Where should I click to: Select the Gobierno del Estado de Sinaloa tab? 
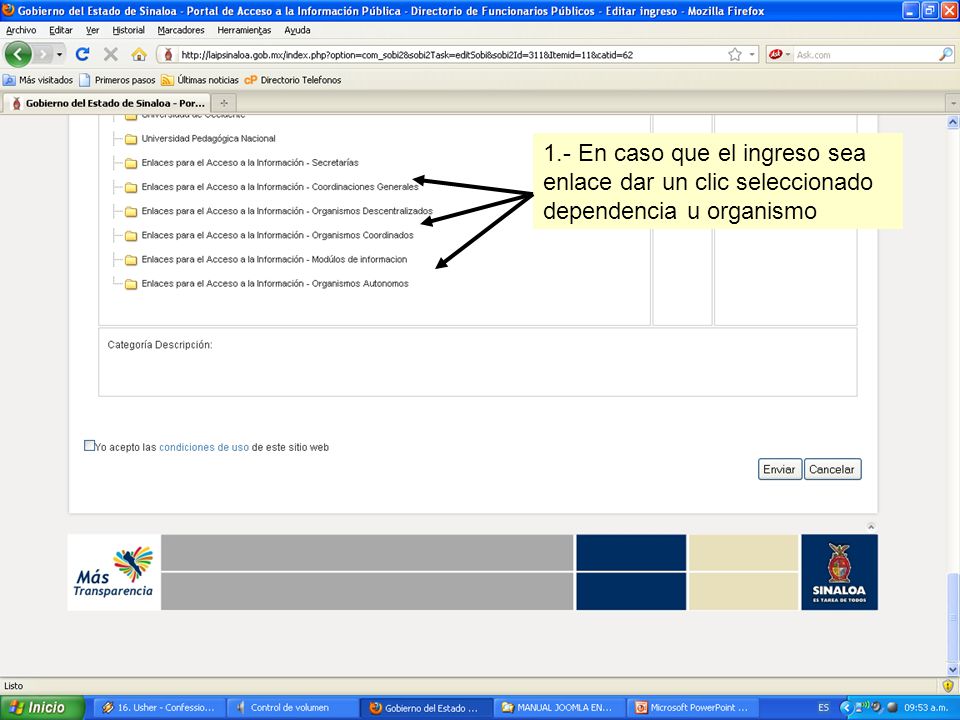tap(107, 103)
